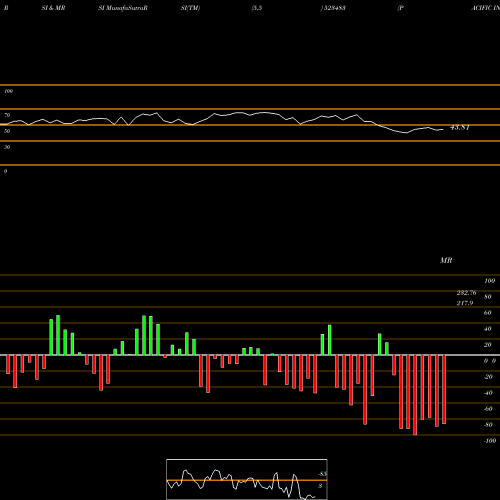Select the 217.9 value in MR panel
The image size is (500, 500).
[x=465, y=303]
